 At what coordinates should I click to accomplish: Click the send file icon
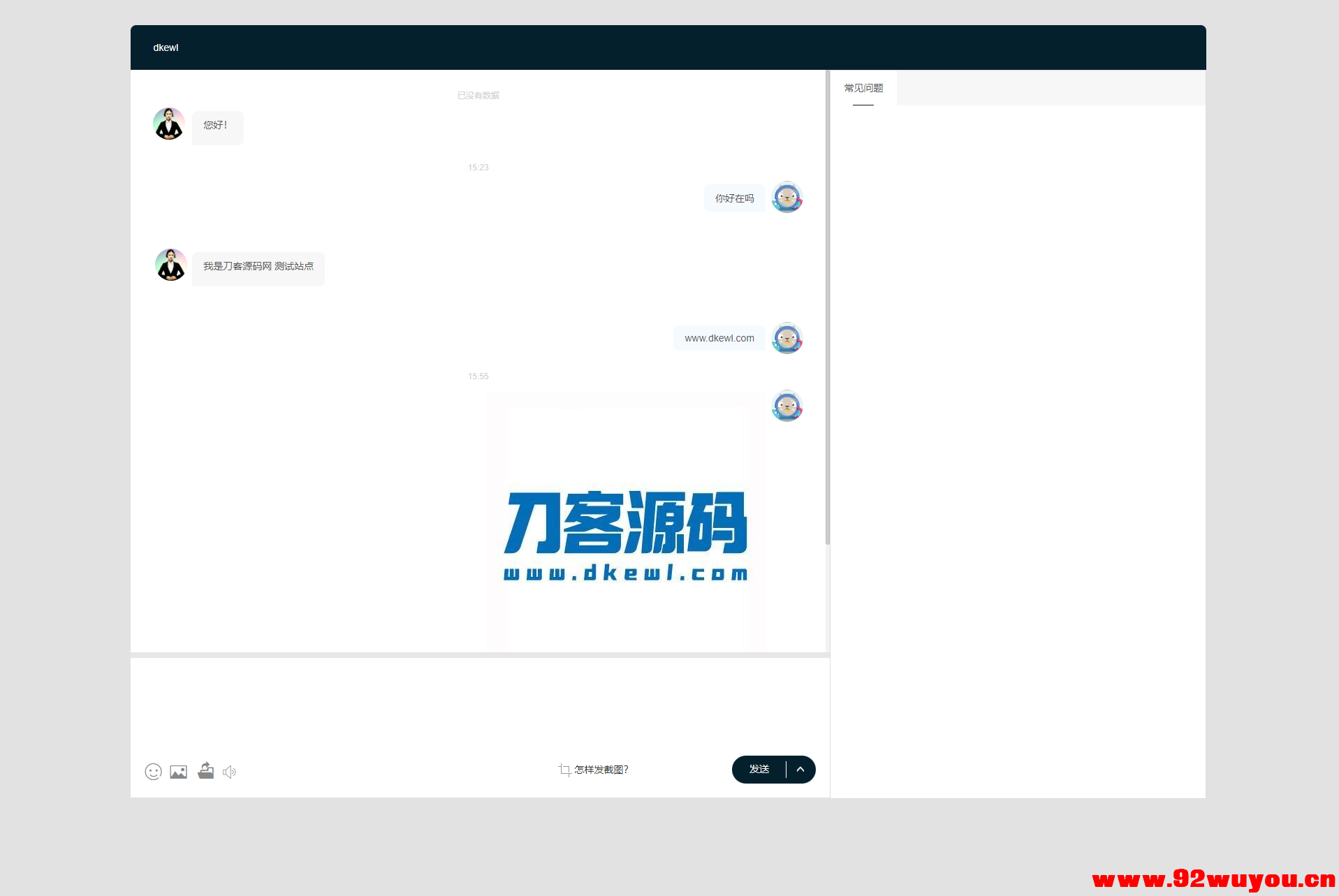(205, 771)
